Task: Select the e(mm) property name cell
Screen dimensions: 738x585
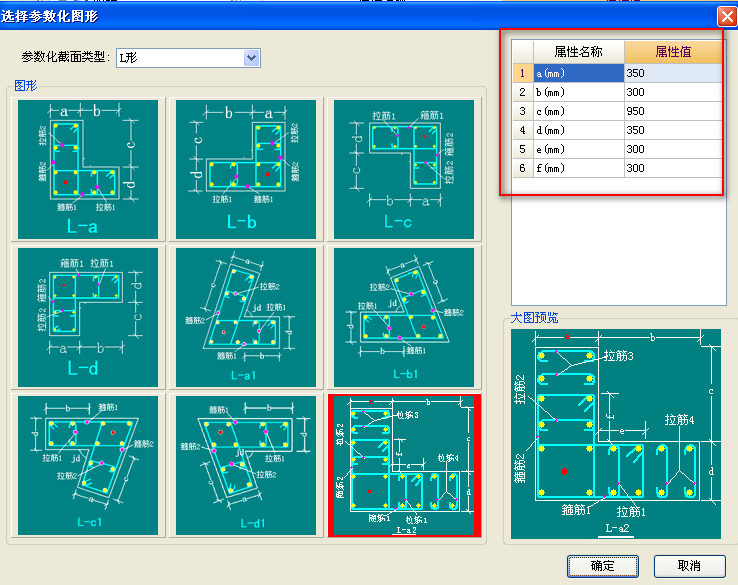Action: (578, 149)
